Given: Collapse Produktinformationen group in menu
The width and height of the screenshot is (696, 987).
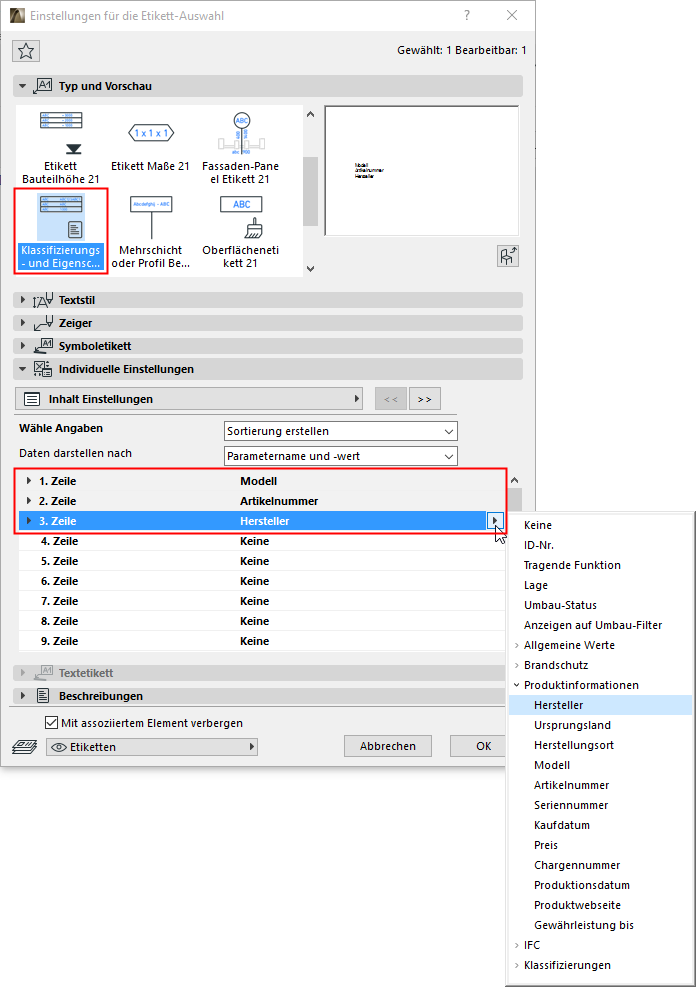Looking at the screenshot, I should (x=517, y=685).
